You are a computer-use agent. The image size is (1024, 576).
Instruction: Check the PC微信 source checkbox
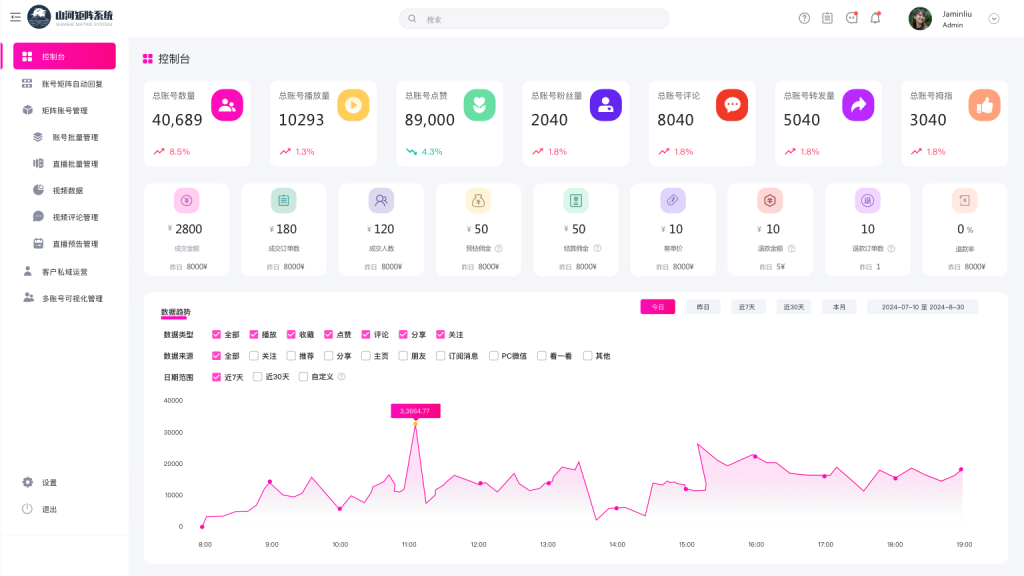pos(494,356)
